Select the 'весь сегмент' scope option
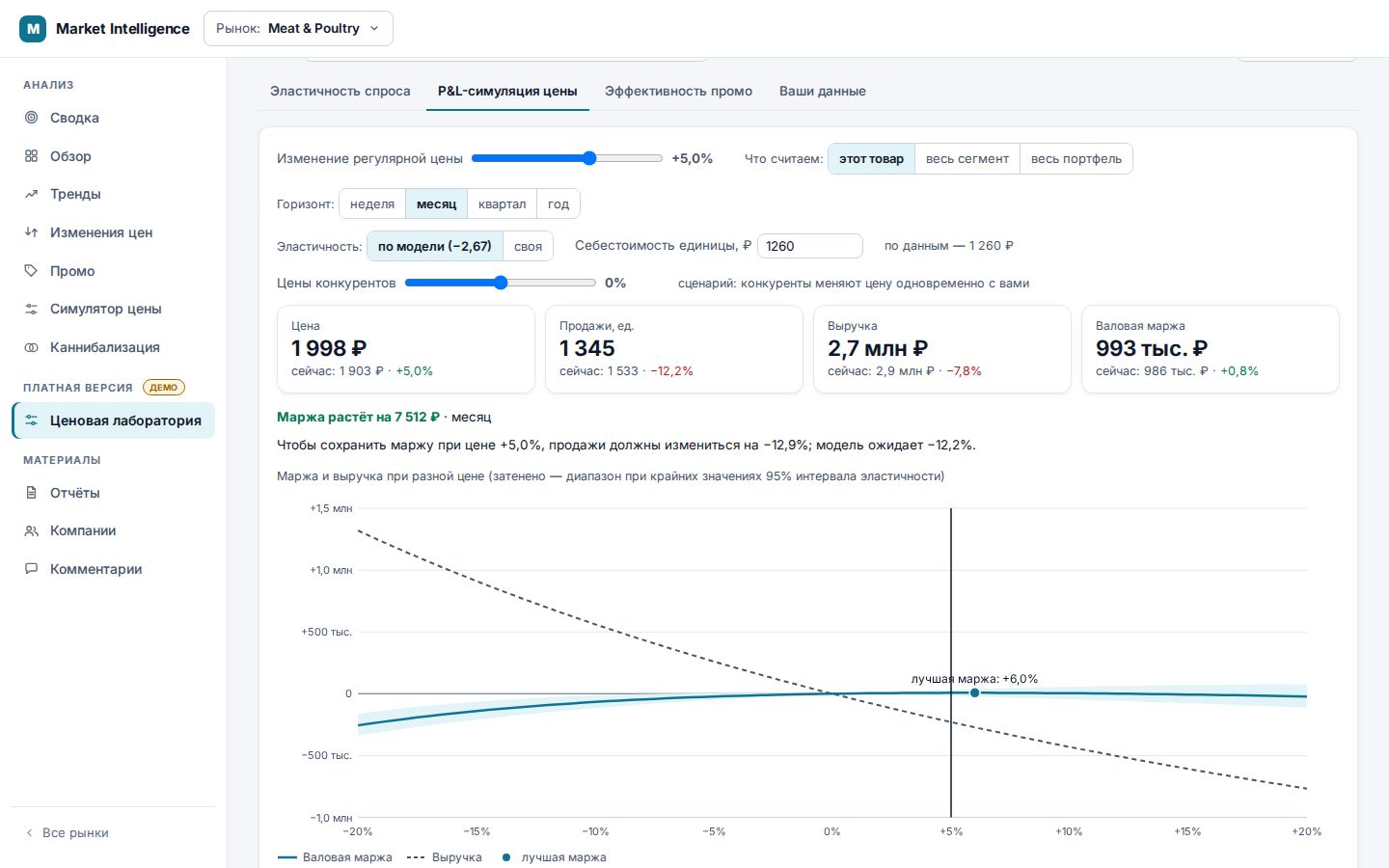Viewport: 1389px width, 868px height. click(967, 159)
